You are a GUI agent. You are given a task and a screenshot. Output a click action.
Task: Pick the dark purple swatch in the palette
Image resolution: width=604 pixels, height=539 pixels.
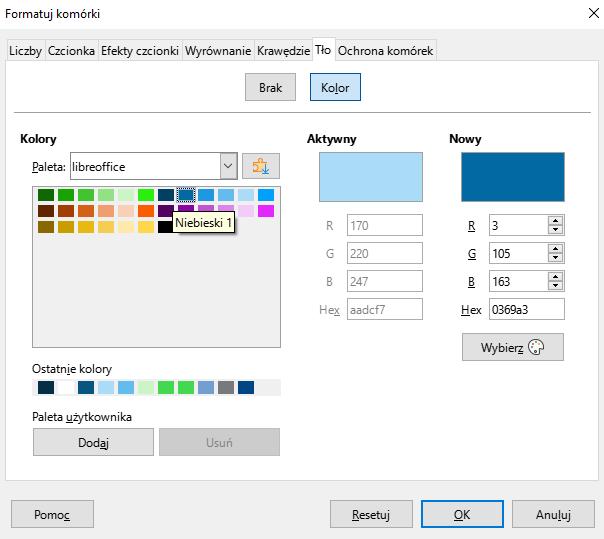click(x=166, y=210)
